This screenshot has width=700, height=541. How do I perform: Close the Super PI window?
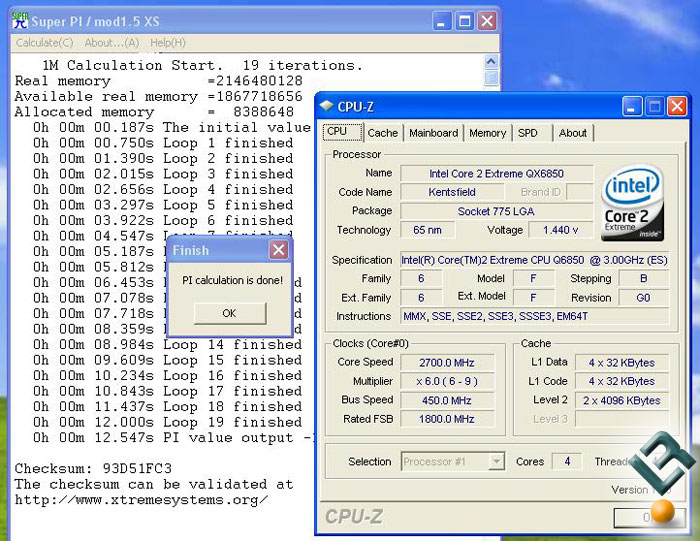(487, 21)
